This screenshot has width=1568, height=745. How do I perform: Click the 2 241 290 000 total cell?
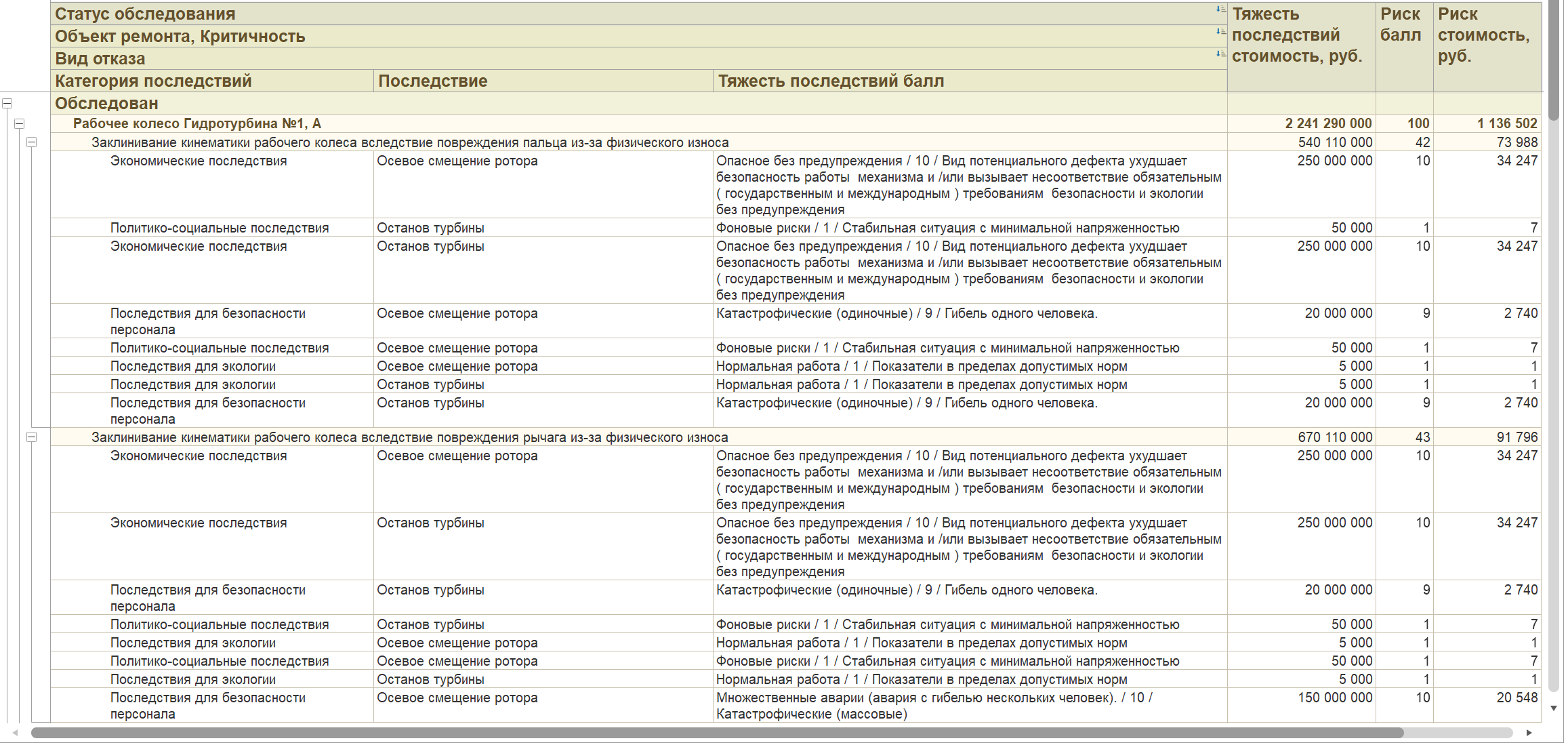click(1328, 124)
